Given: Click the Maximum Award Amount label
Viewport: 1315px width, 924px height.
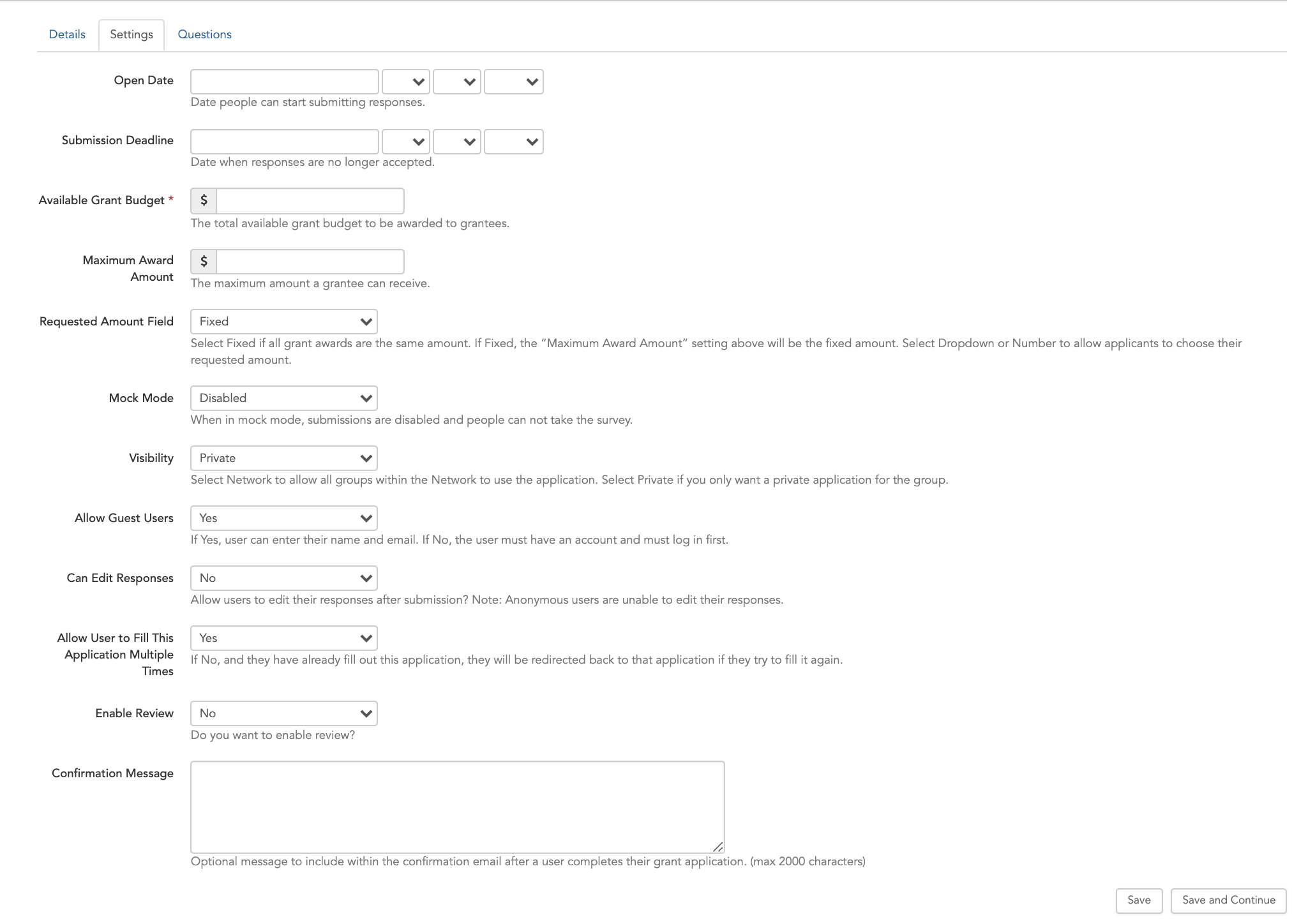Looking at the screenshot, I should 128,269.
